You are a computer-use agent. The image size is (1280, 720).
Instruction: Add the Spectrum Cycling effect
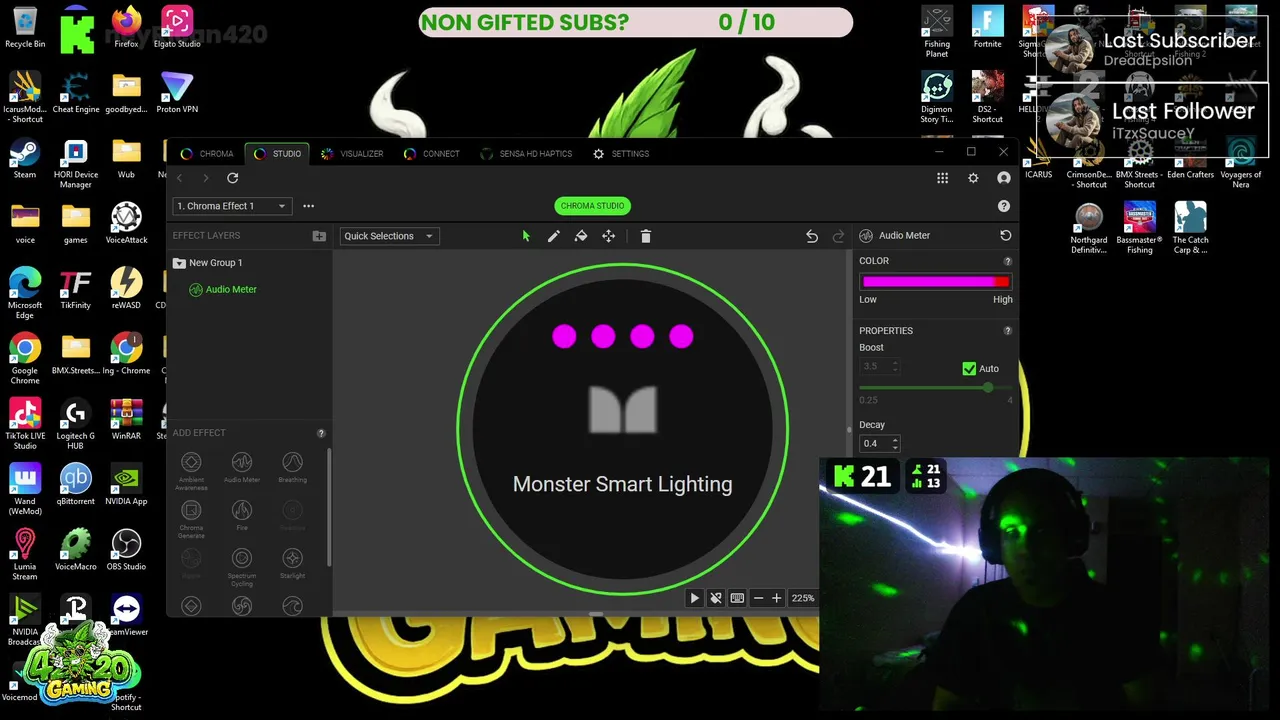[x=242, y=567]
